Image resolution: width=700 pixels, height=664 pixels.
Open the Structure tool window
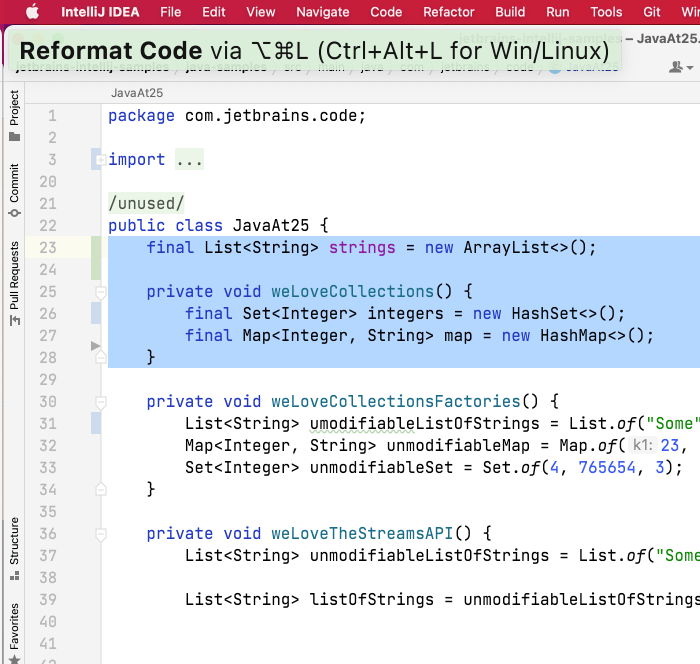click(x=14, y=548)
